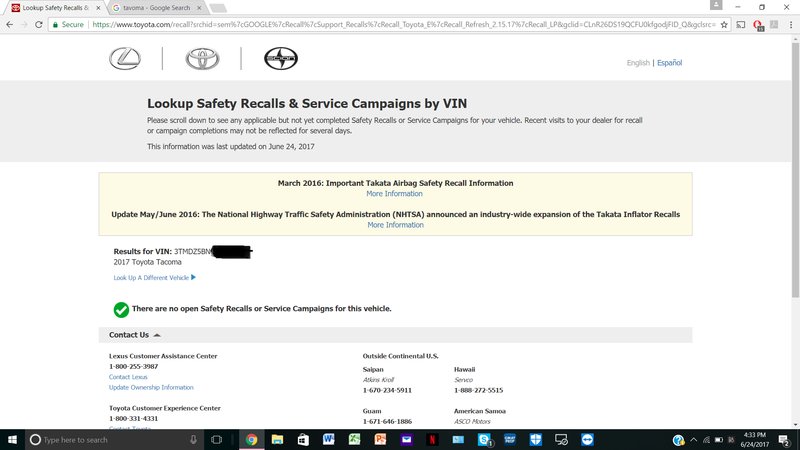Open Skype from the taskbar
This screenshot has height=450, width=800.
tap(484, 440)
